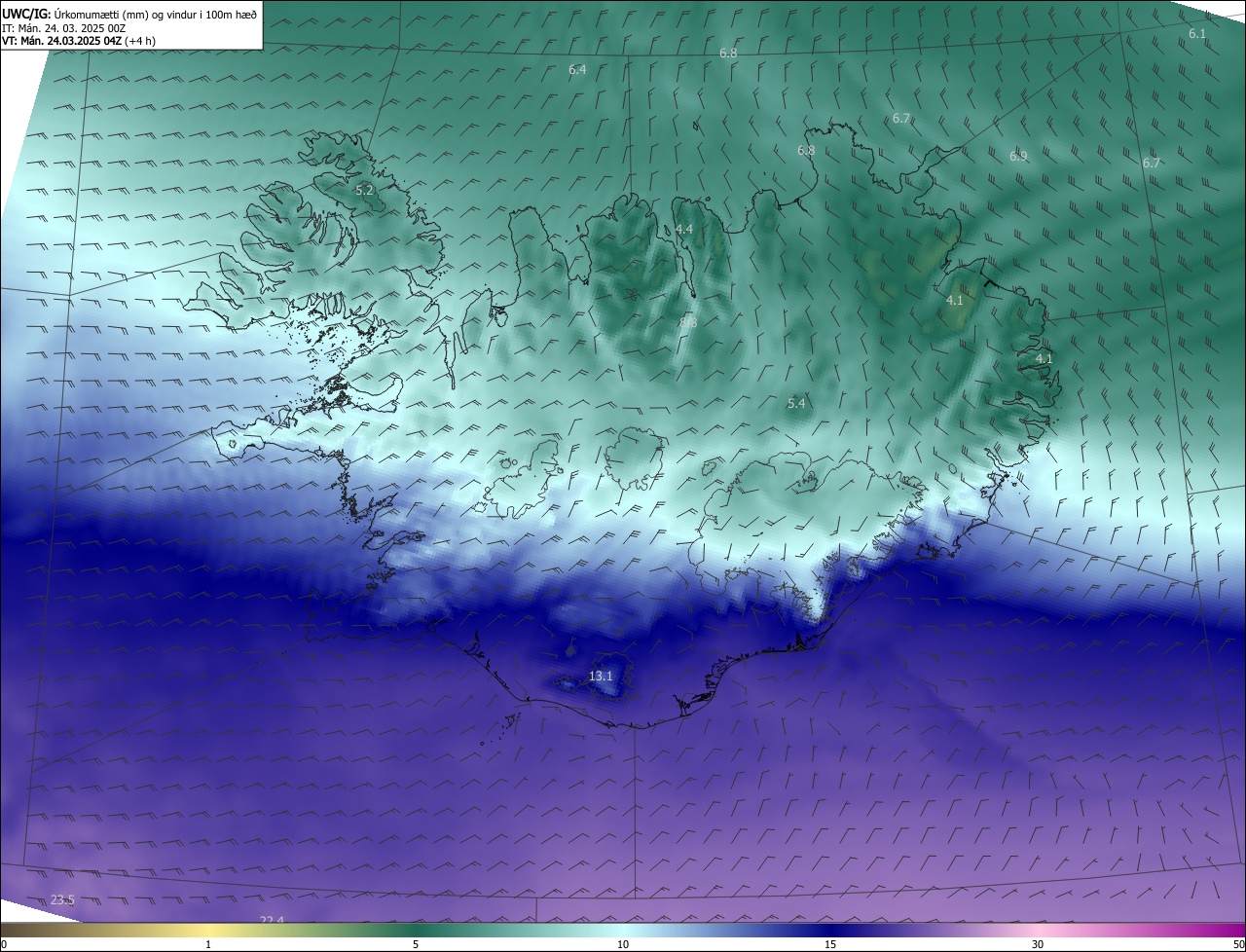This screenshot has height=952, width=1246.
Task: Click the color scale label 1
Action: tap(208, 944)
